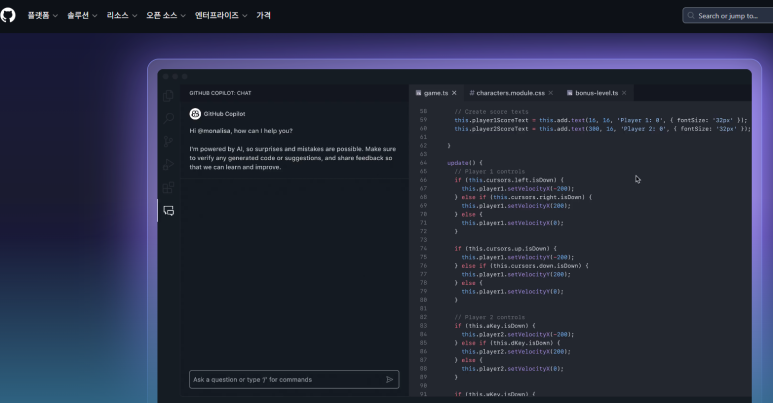Image resolution: width=773 pixels, height=403 pixels.
Task: Switch to the game.ts tab
Action: tap(436, 93)
